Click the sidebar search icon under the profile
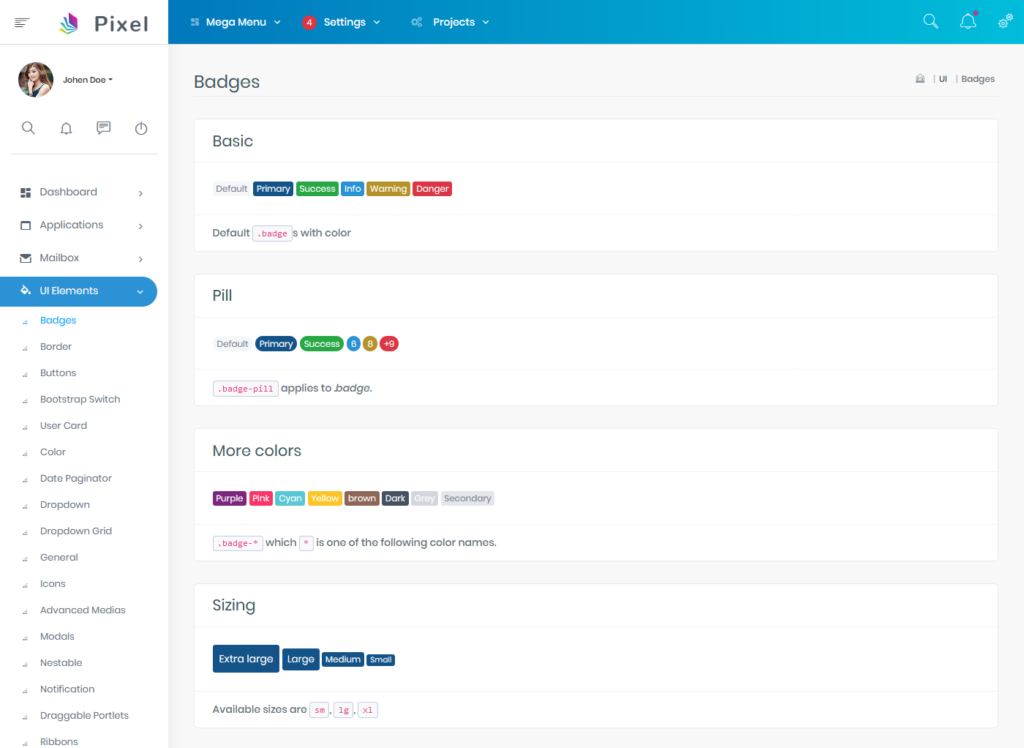 tap(28, 128)
